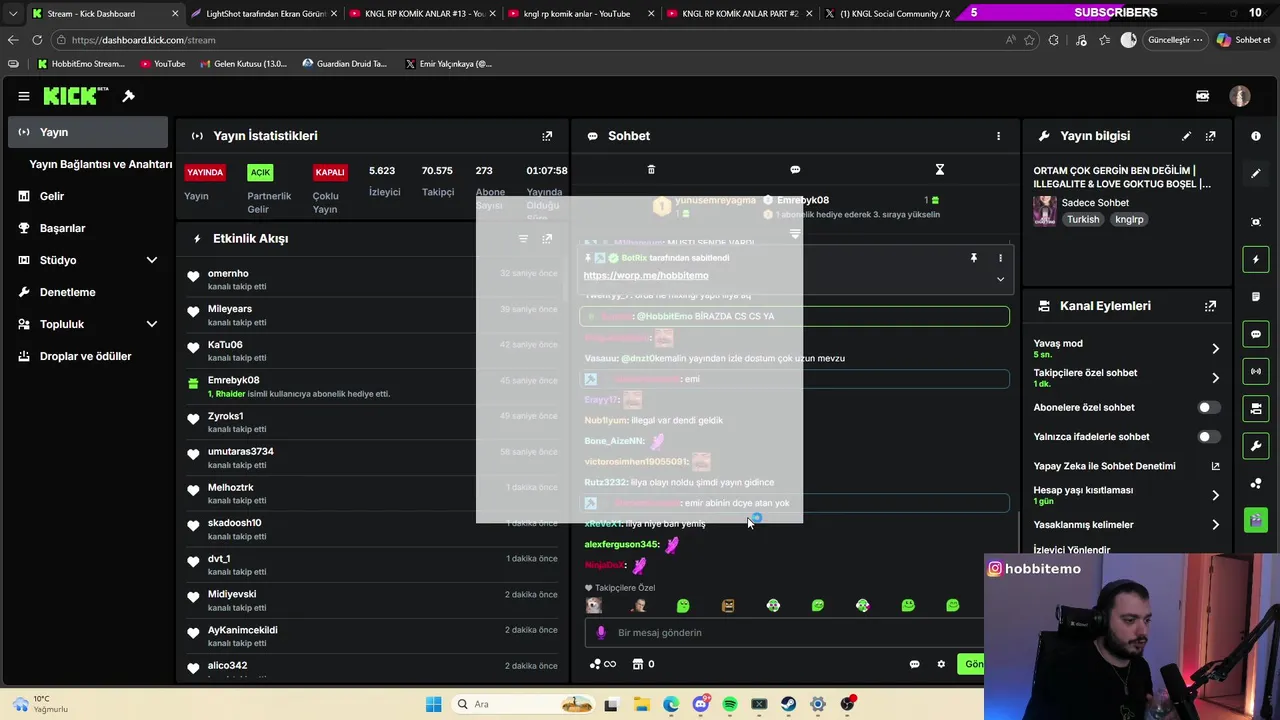This screenshot has width=1280, height=720.
Task: Edit stream info with the pencil icon
Action: pos(1186,136)
